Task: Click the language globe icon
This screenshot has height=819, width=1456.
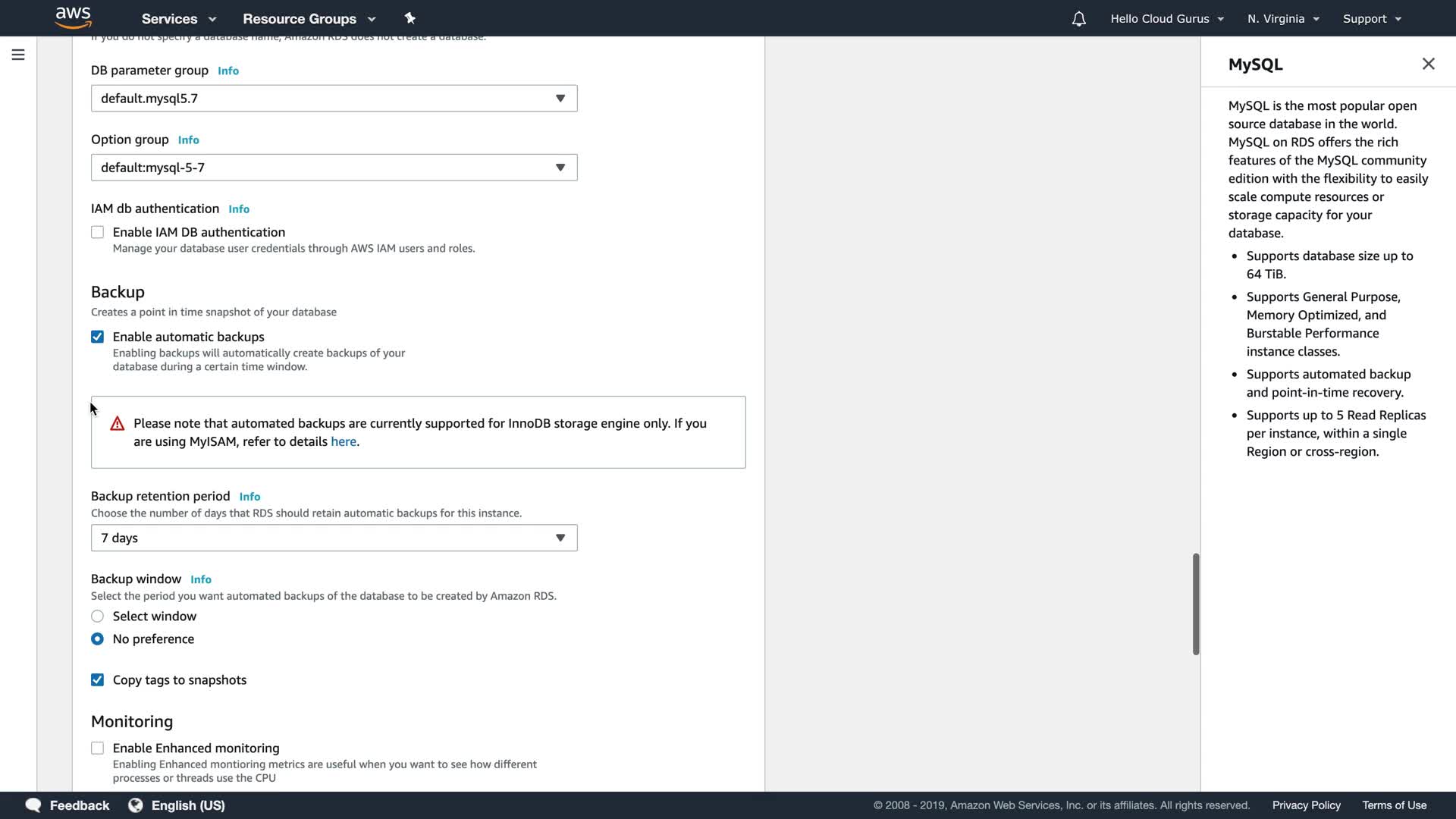Action: [x=136, y=805]
